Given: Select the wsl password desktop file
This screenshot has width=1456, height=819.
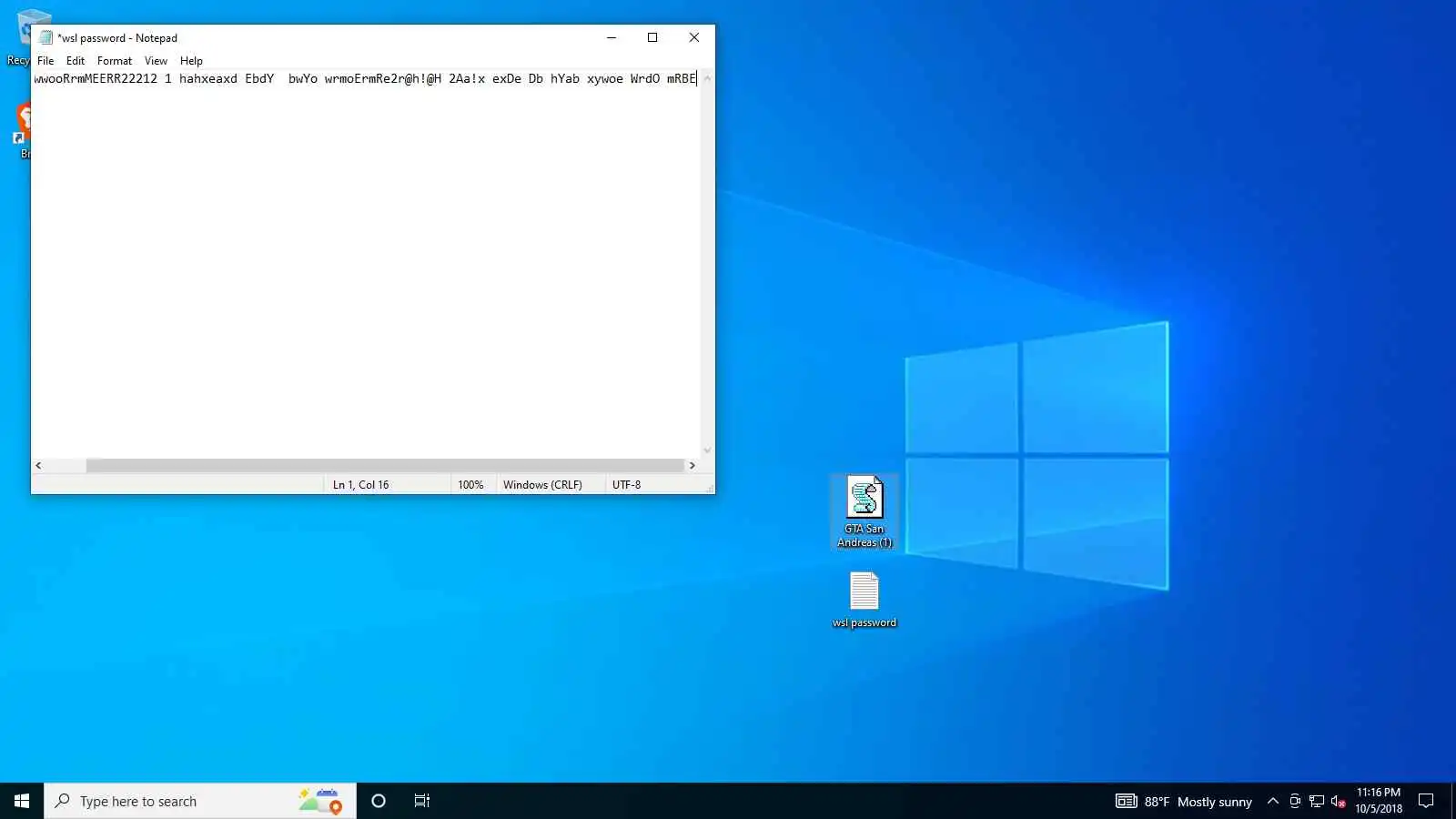Looking at the screenshot, I should (864, 600).
